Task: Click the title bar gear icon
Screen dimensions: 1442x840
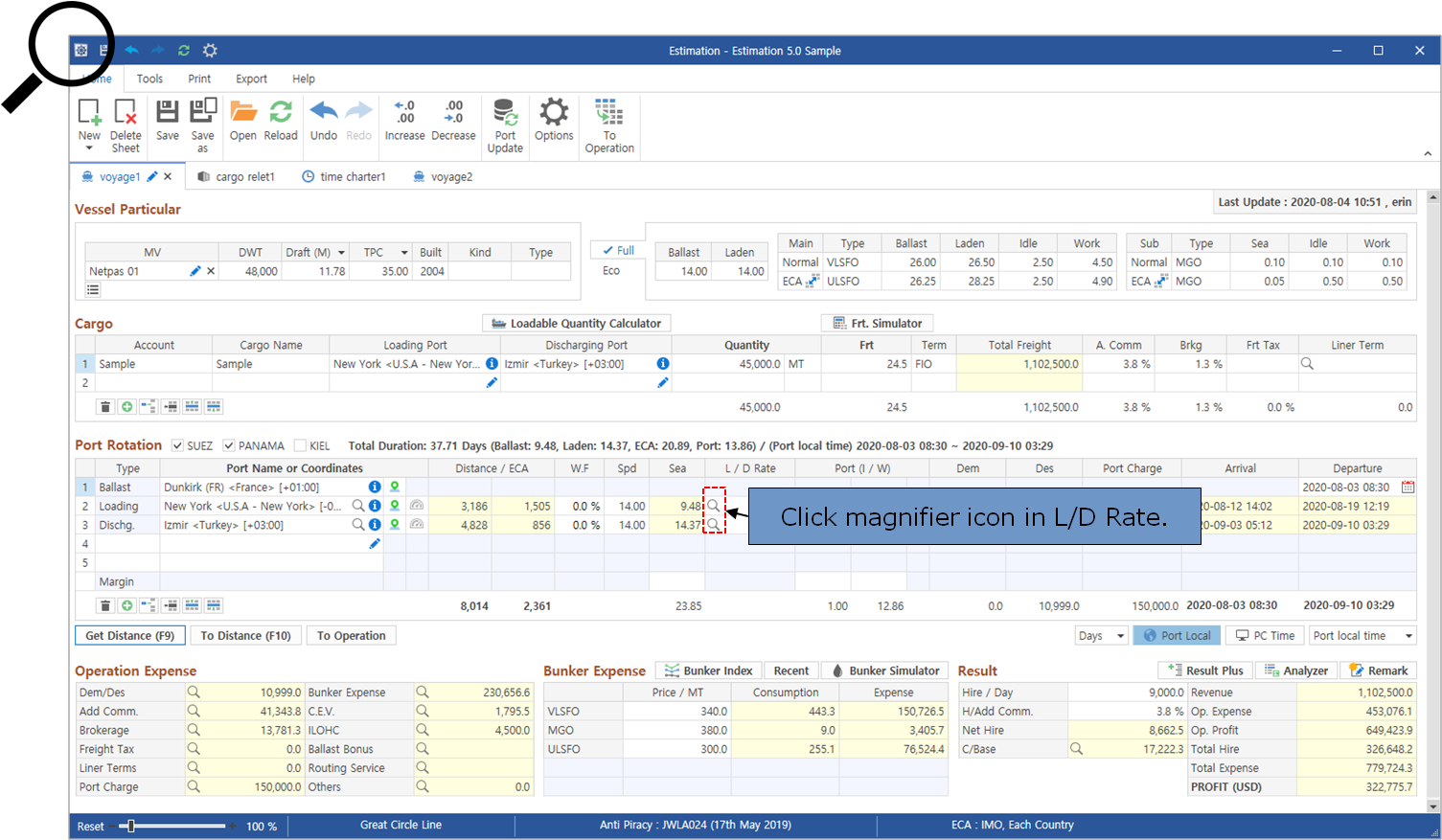Action: [x=210, y=51]
